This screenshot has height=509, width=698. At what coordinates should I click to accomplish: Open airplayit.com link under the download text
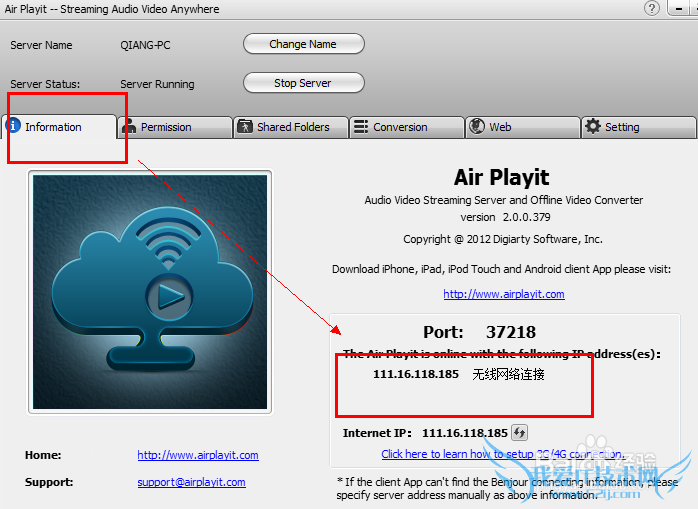[504, 294]
